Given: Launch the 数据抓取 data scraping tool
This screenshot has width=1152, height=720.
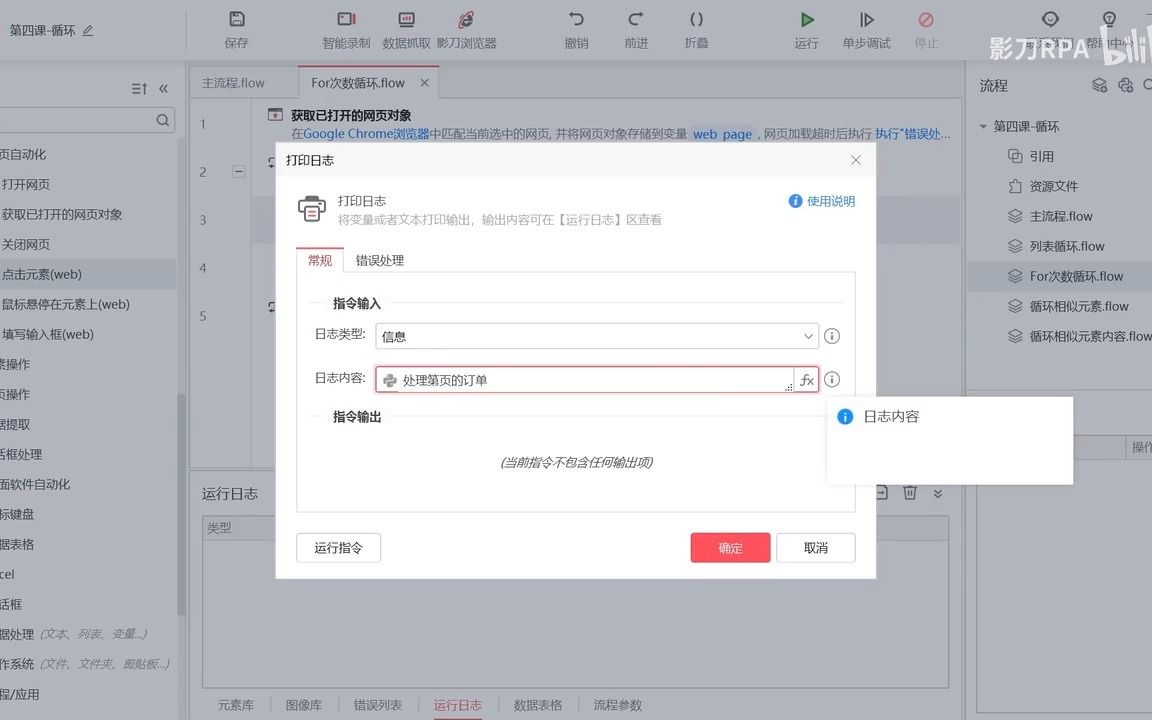Looking at the screenshot, I should pos(405,27).
